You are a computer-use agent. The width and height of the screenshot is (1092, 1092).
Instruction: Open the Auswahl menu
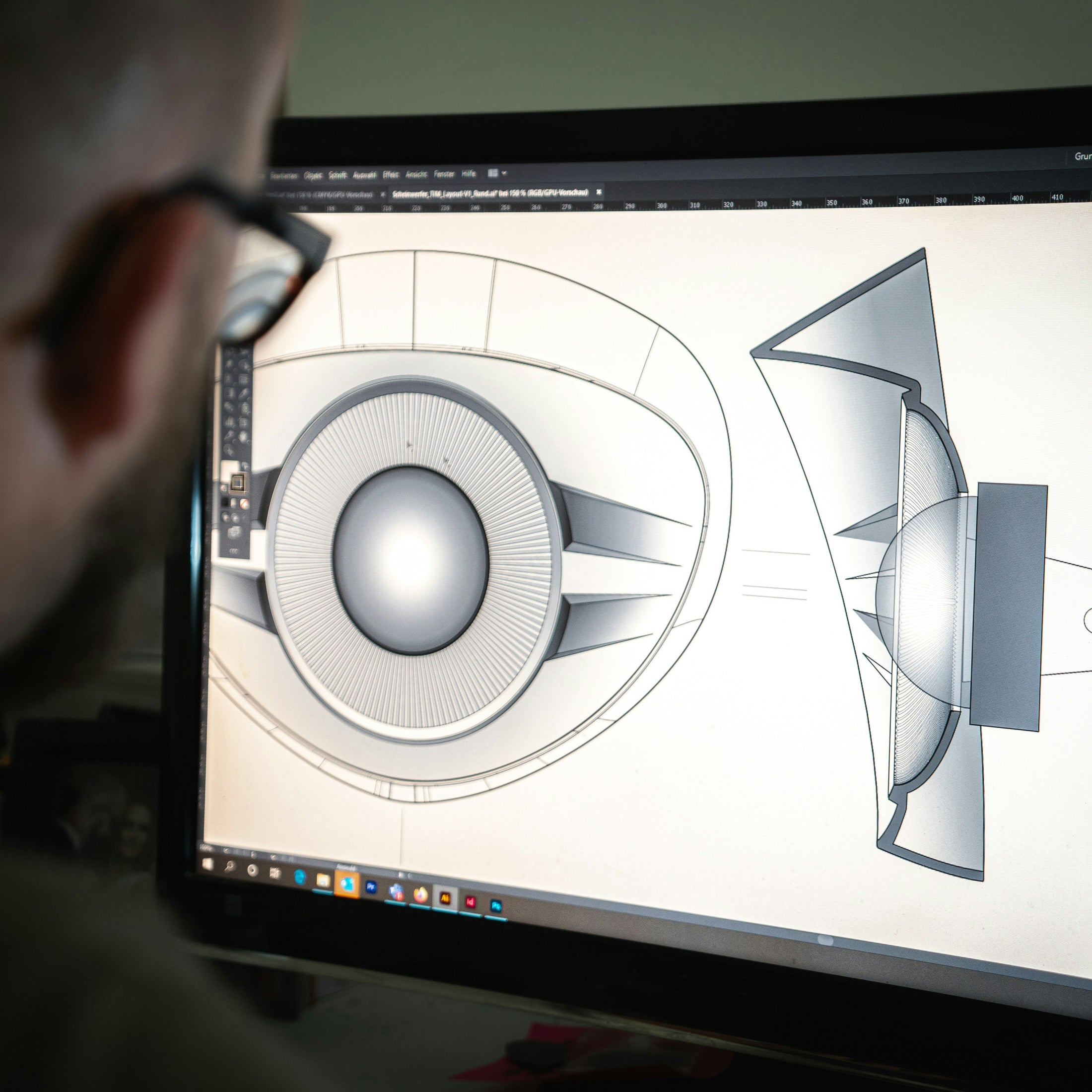point(364,175)
